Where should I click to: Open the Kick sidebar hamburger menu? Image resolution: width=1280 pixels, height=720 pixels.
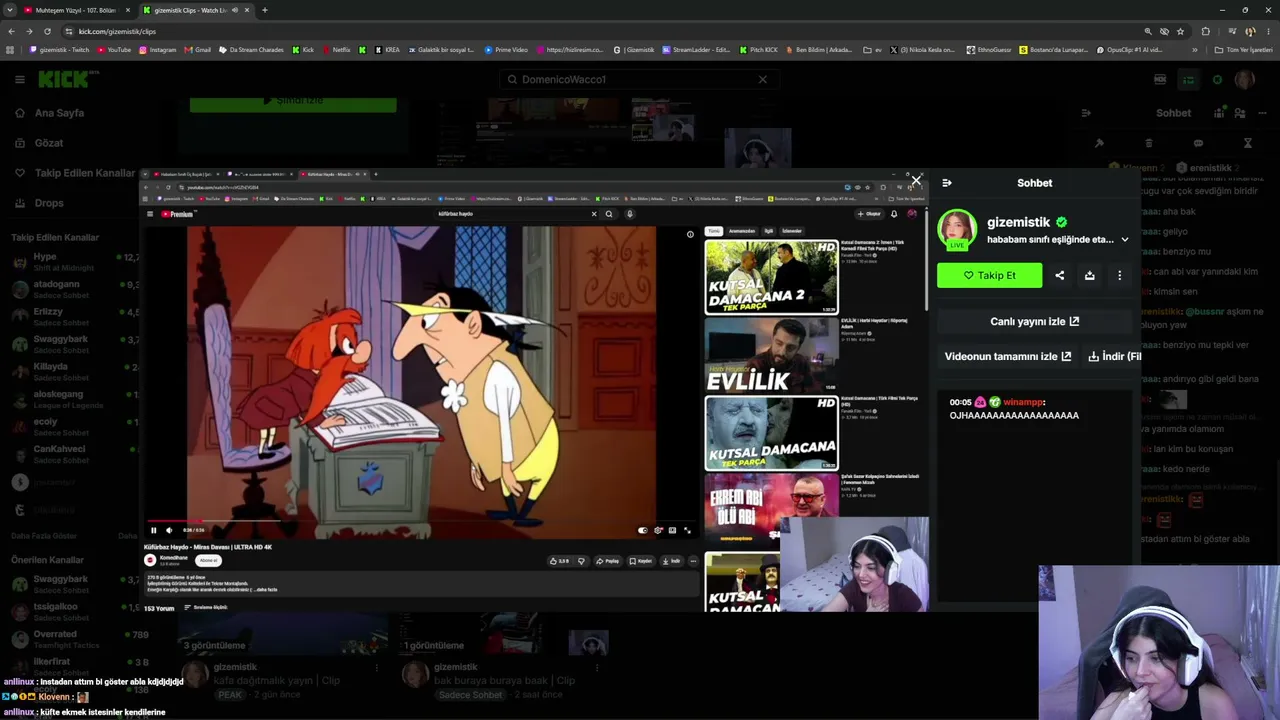point(19,79)
